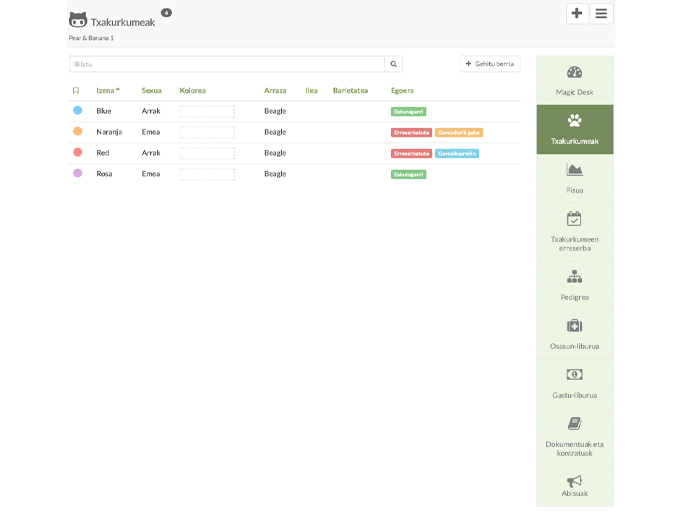Image resolution: width=682 pixels, height=518 pixels.
Task: Click empty Kolorea field in Blue row
Action: (207, 111)
